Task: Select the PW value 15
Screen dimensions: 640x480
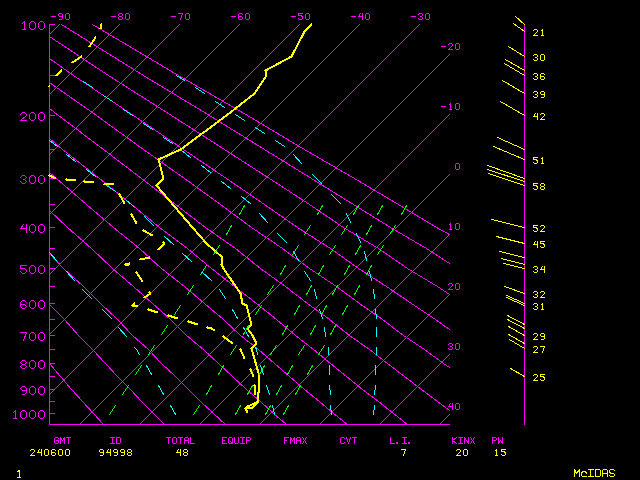Action: [499, 452]
